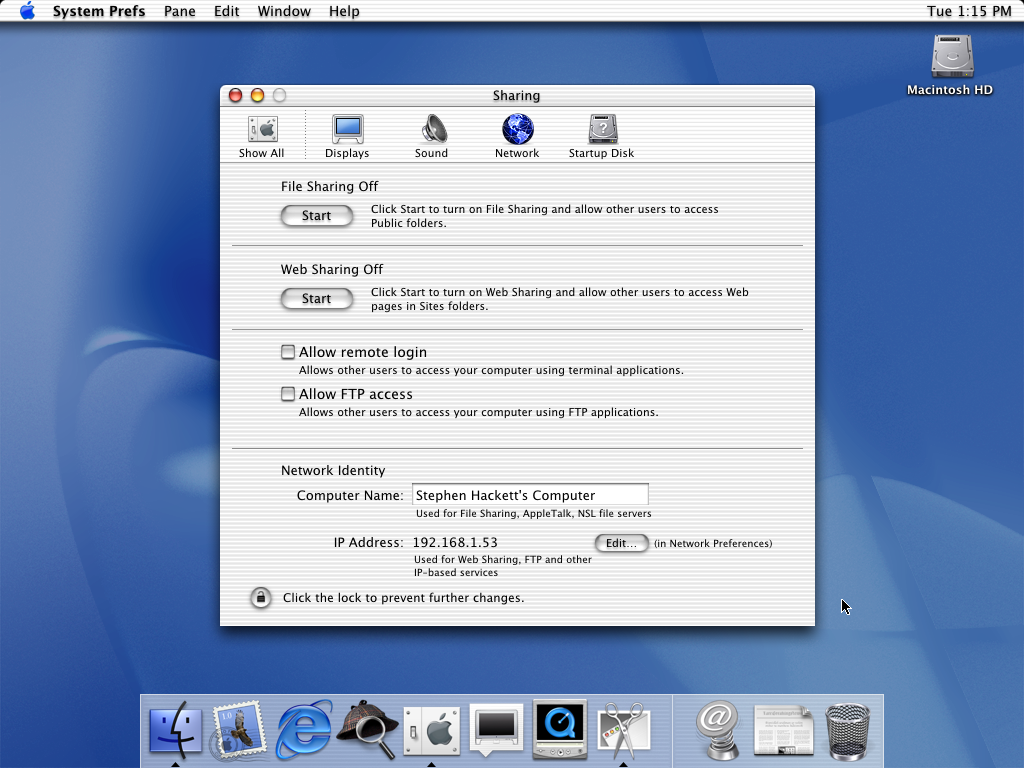Click Edit… button beside IP address
Image resolution: width=1024 pixels, height=768 pixels.
pyautogui.click(x=621, y=543)
